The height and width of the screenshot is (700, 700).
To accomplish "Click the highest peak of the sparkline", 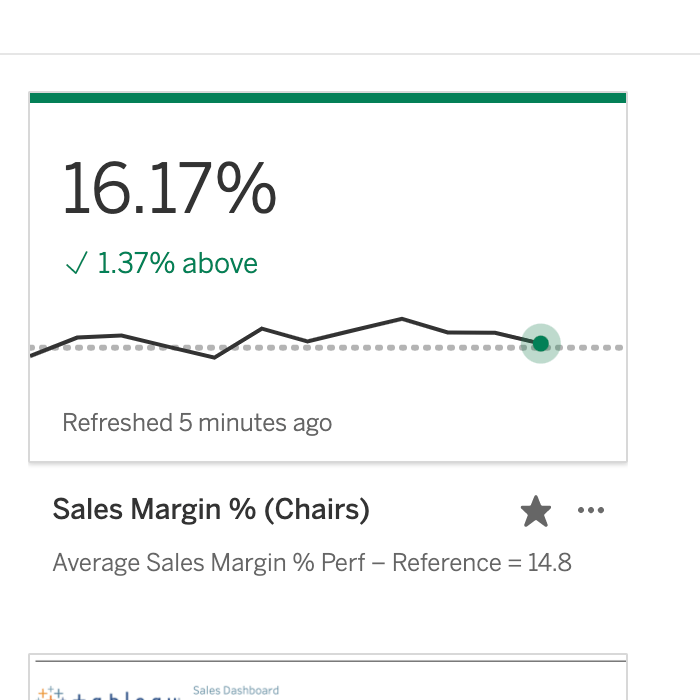I will [402, 319].
